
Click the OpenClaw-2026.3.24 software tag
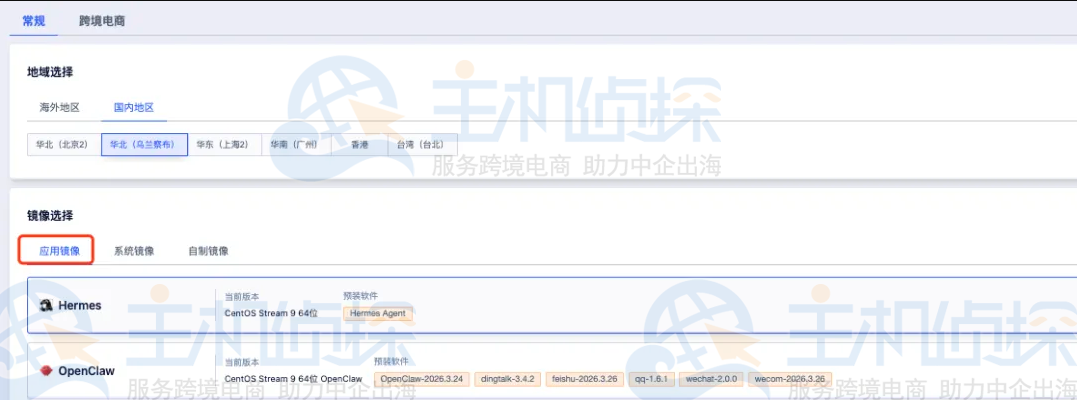422,379
